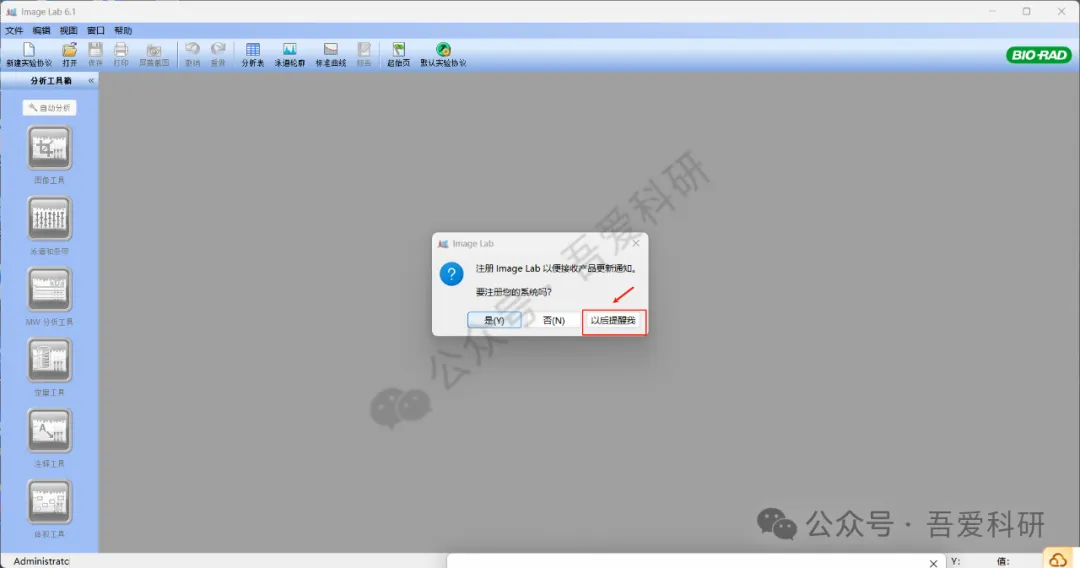Click the cloud icon in the status bar

[x=1058, y=559]
